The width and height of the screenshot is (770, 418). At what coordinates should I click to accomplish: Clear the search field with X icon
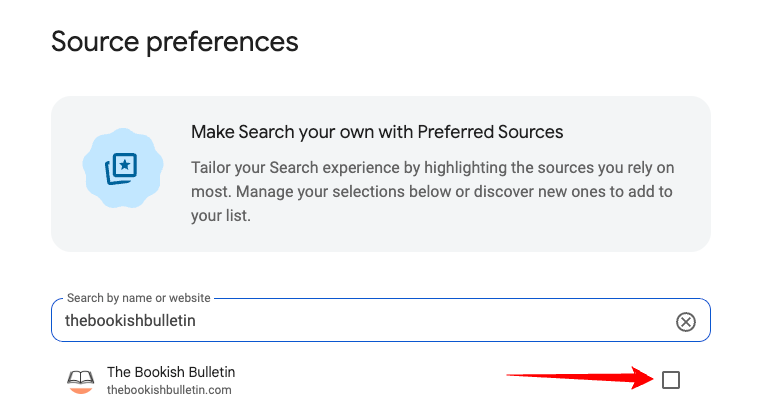pyautogui.click(x=686, y=322)
